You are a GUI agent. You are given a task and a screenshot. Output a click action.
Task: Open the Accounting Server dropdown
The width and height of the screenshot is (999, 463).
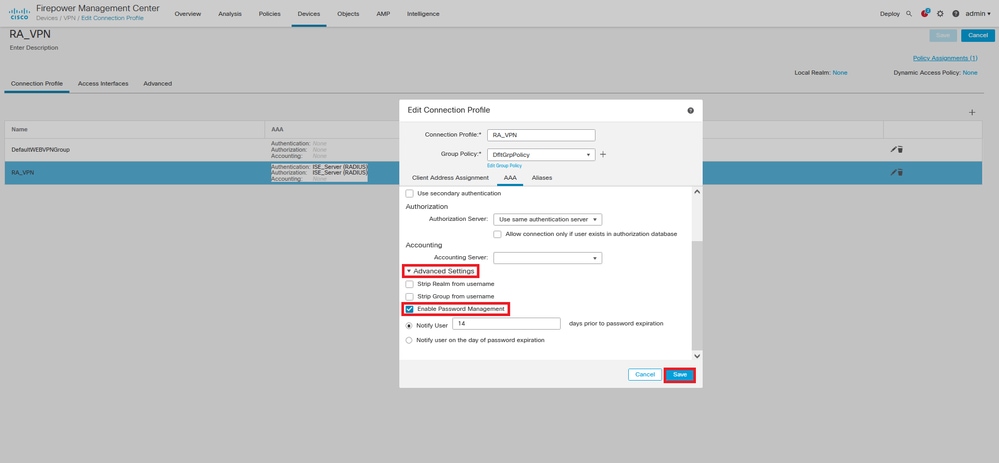point(548,258)
